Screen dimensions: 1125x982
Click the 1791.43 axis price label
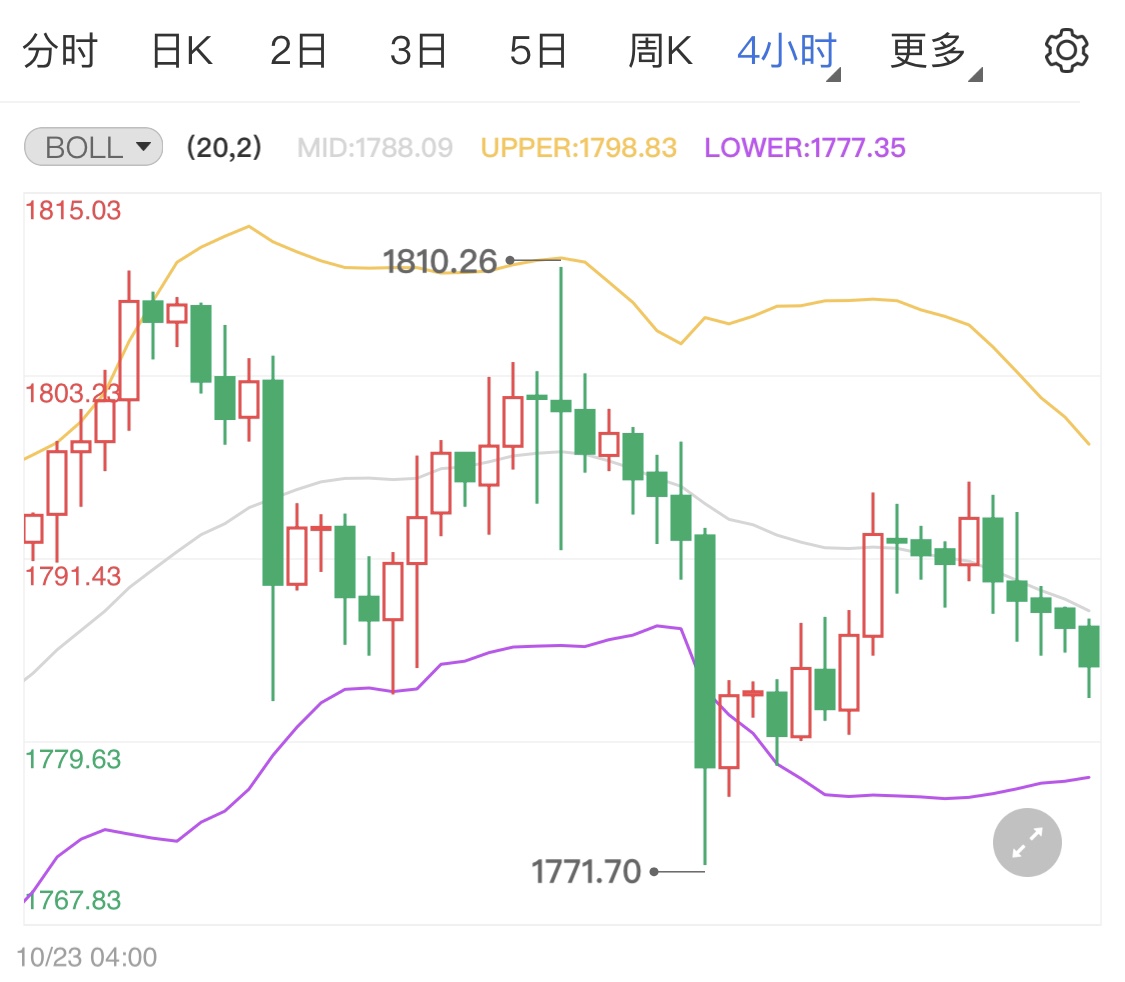pos(72,576)
